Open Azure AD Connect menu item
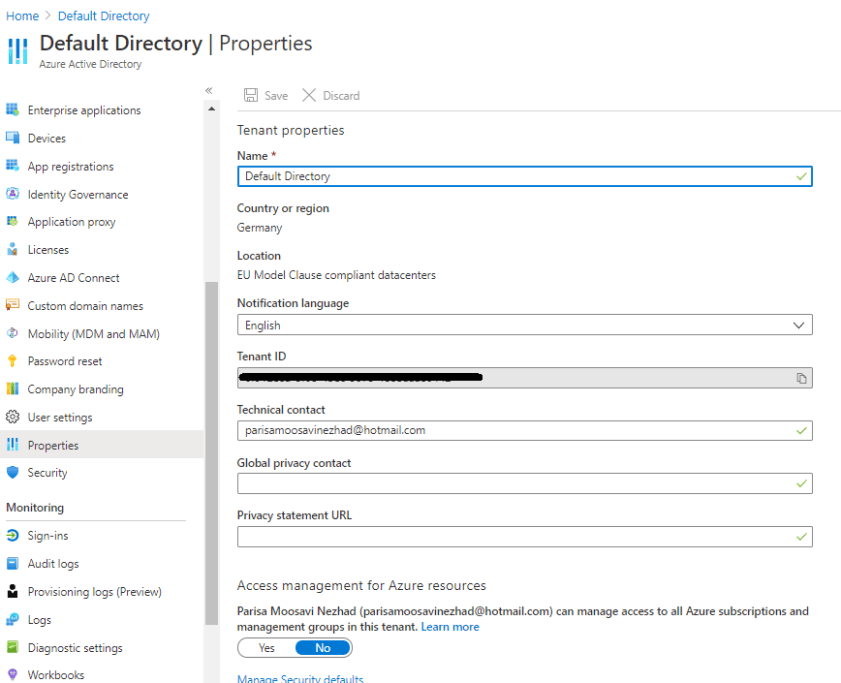The height and width of the screenshot is (683, 841). [x=73, y=278]
